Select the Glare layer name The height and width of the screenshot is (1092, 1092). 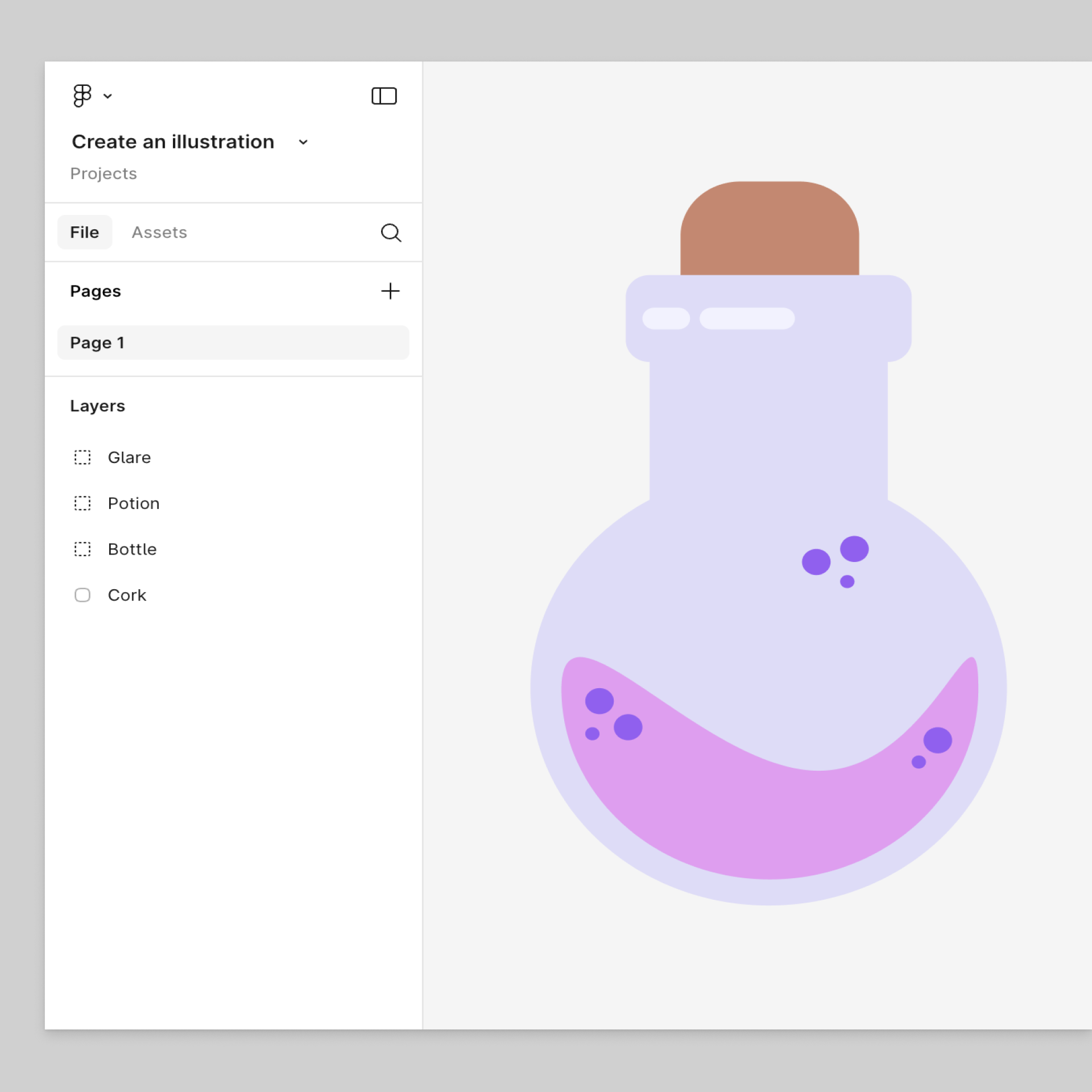[x=129, y=457]
